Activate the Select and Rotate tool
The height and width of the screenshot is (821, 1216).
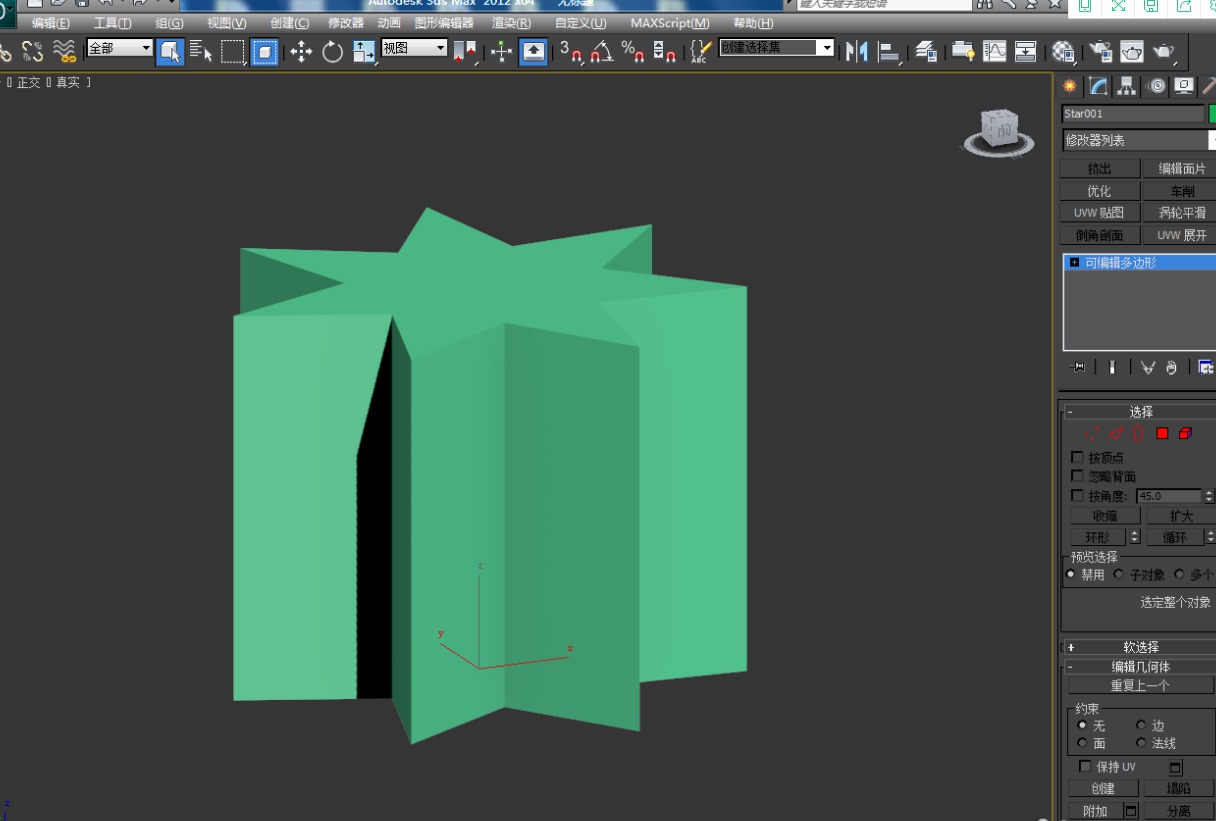point(332,51)
